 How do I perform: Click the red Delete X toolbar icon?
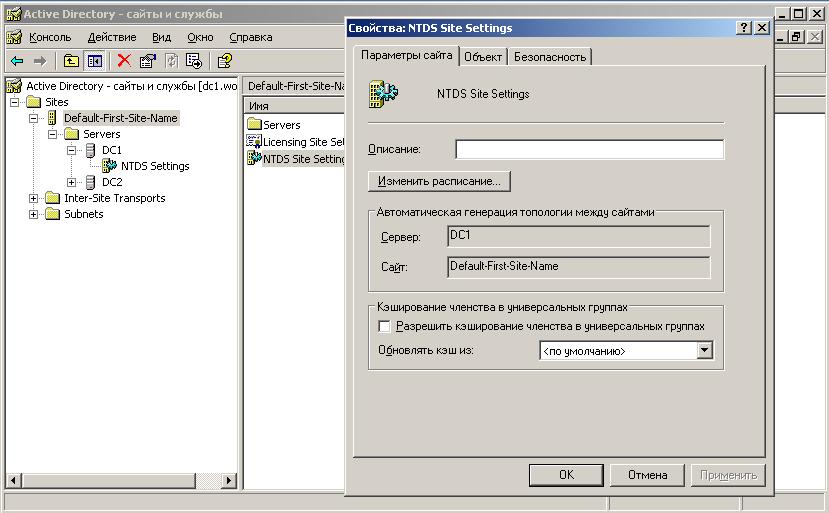(124, 61)
